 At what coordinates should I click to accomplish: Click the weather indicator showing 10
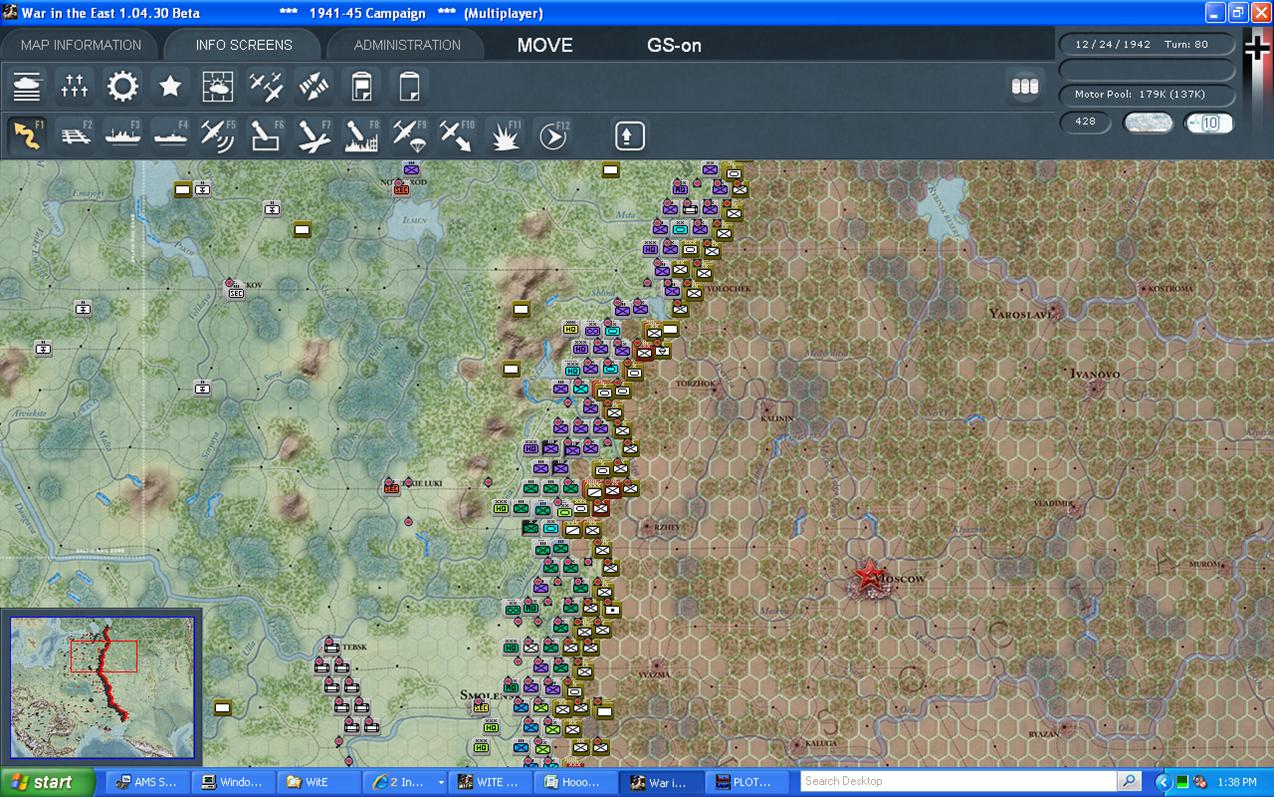coord(1208,122)
